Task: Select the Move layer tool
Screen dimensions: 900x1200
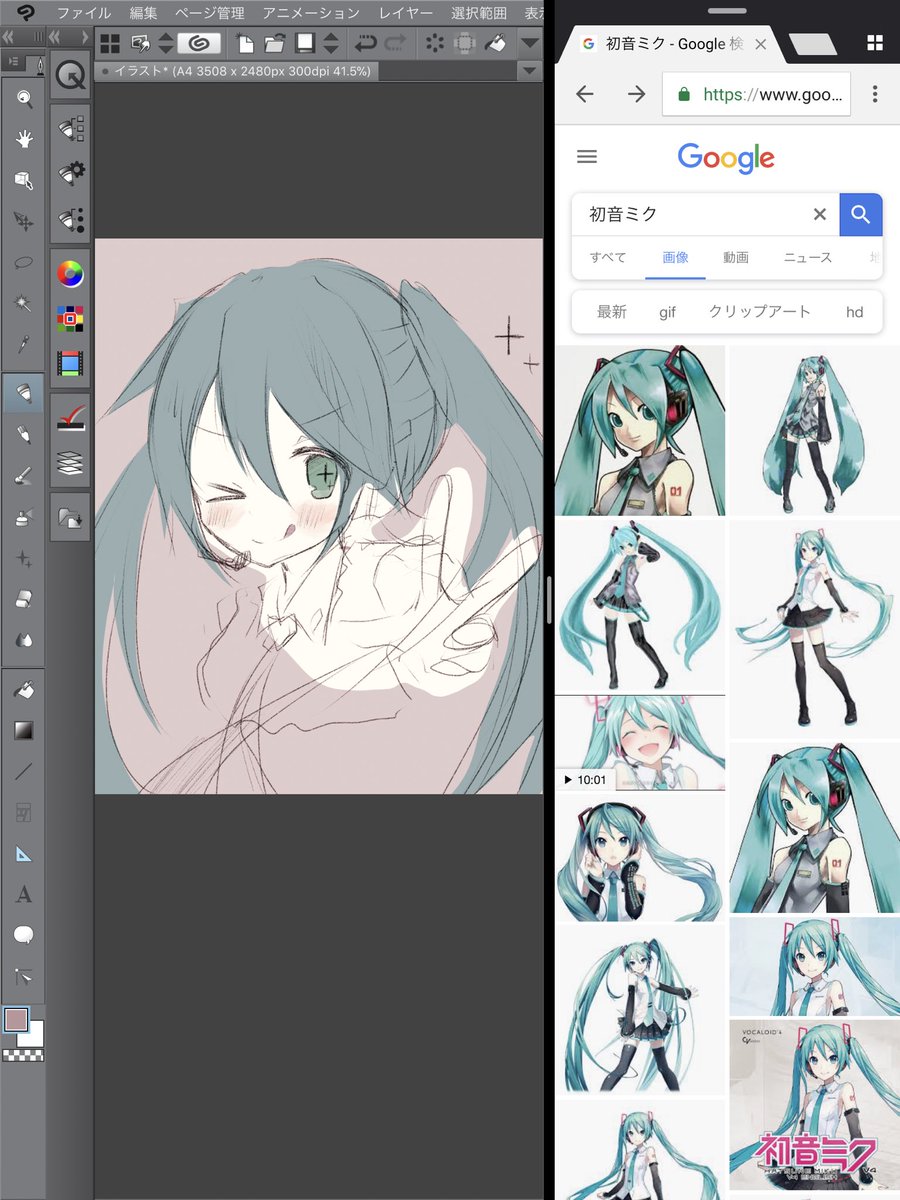Action: coord(23,221)
